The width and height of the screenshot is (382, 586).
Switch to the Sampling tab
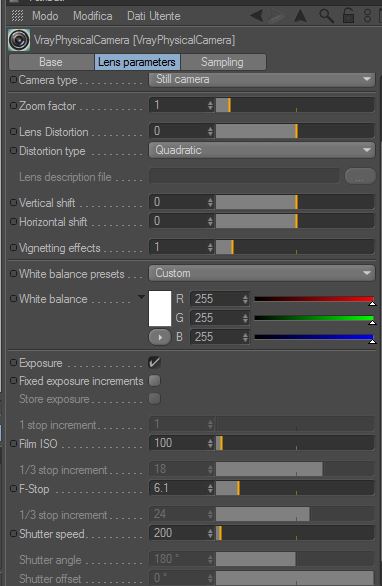click(x=223, y=62)
